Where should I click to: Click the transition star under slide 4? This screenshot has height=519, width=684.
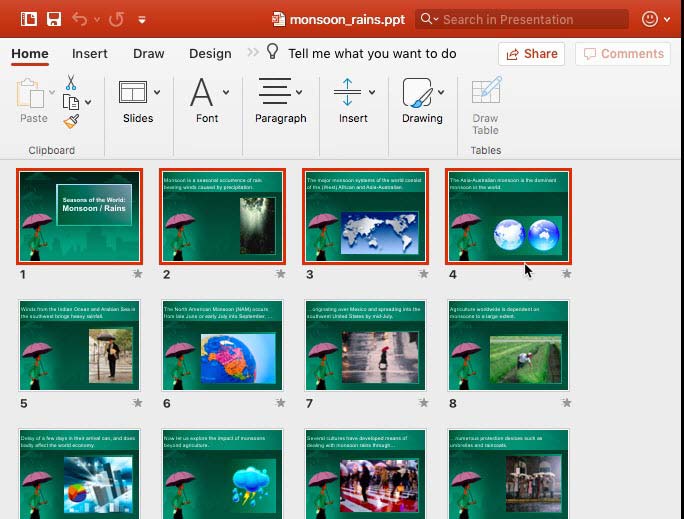[567, 274]
